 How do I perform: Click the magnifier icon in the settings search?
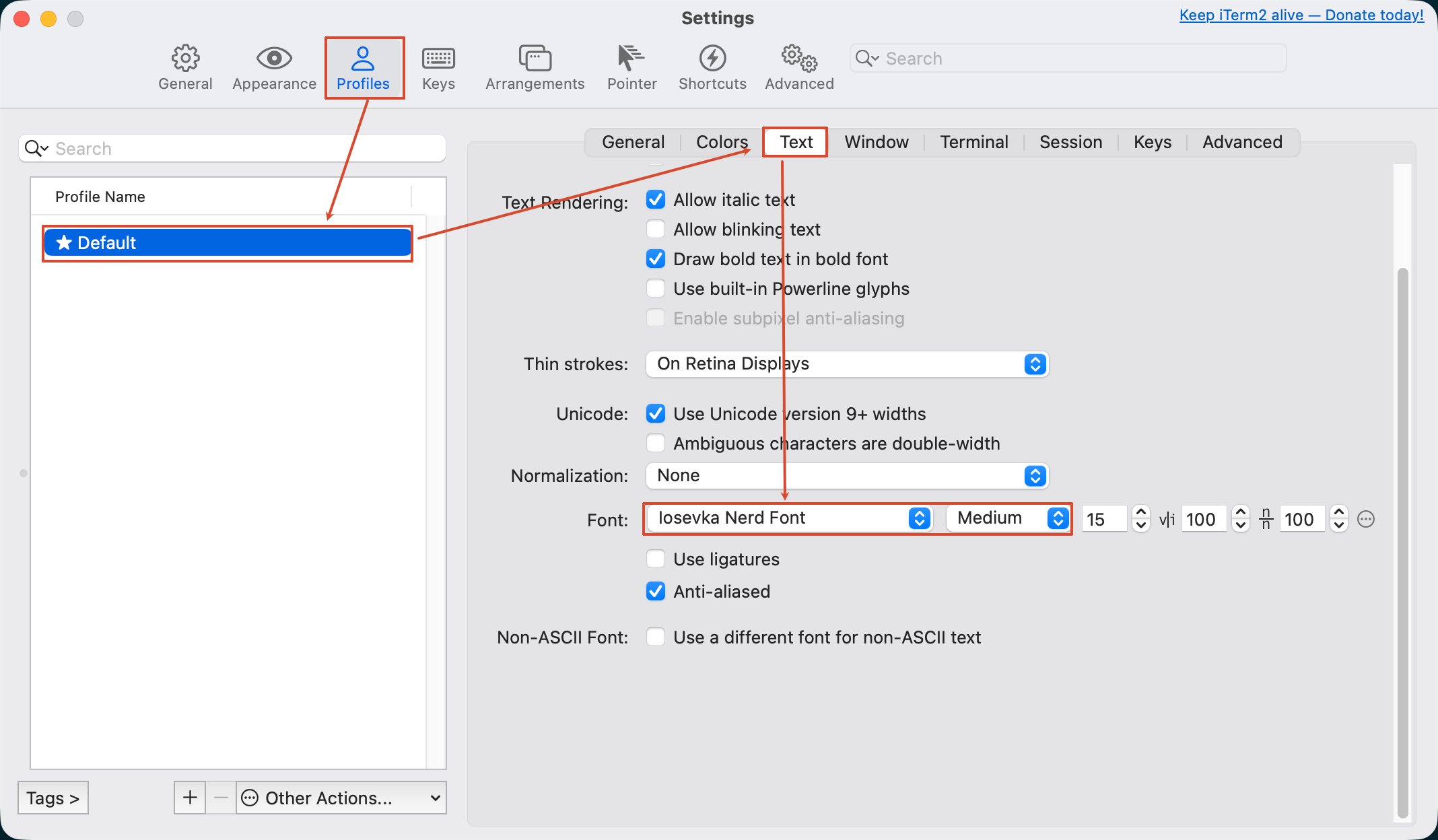(866, 59)
